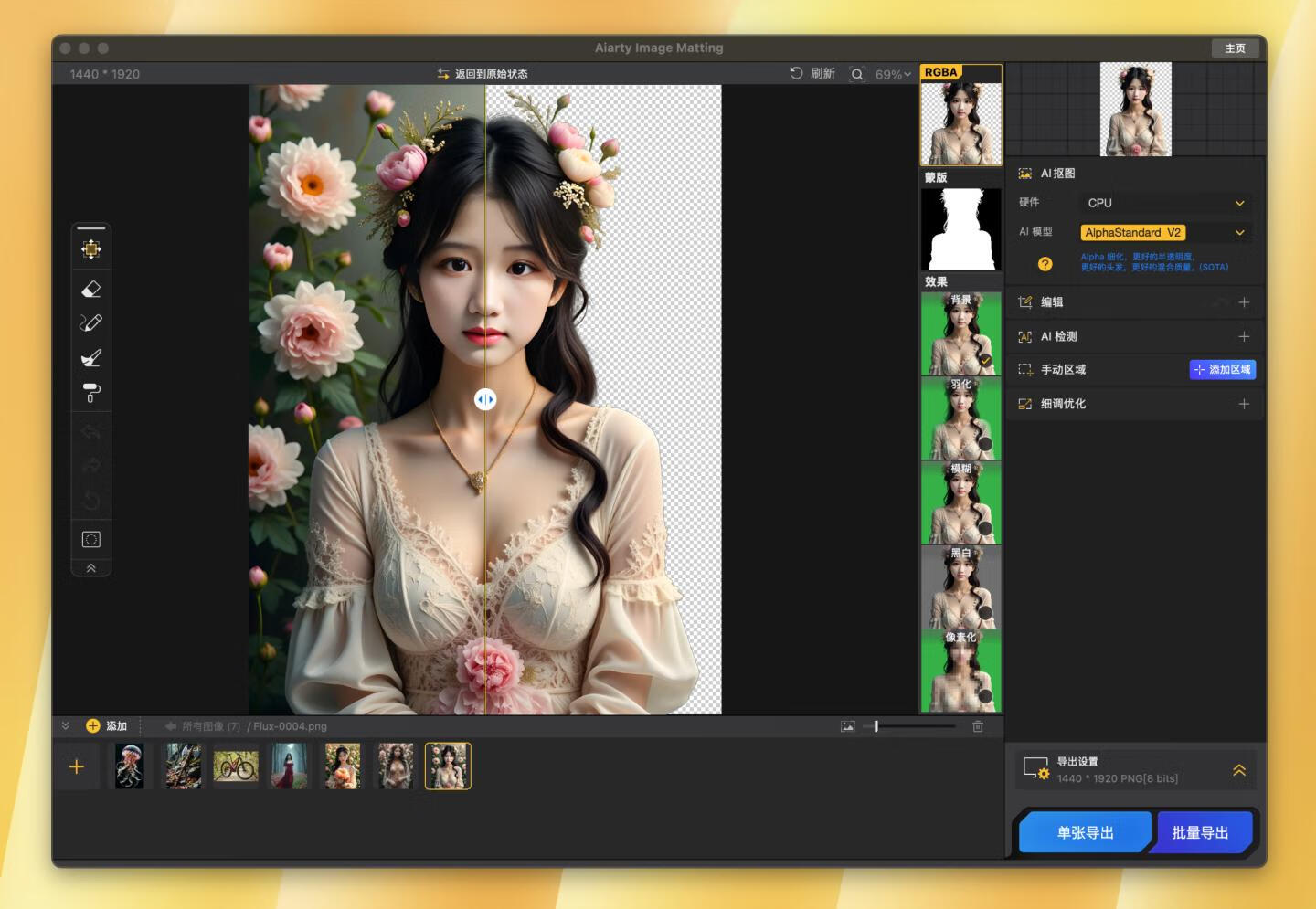
Task: Toggle the circle on 像素化 effect
Action: [986, 696]
